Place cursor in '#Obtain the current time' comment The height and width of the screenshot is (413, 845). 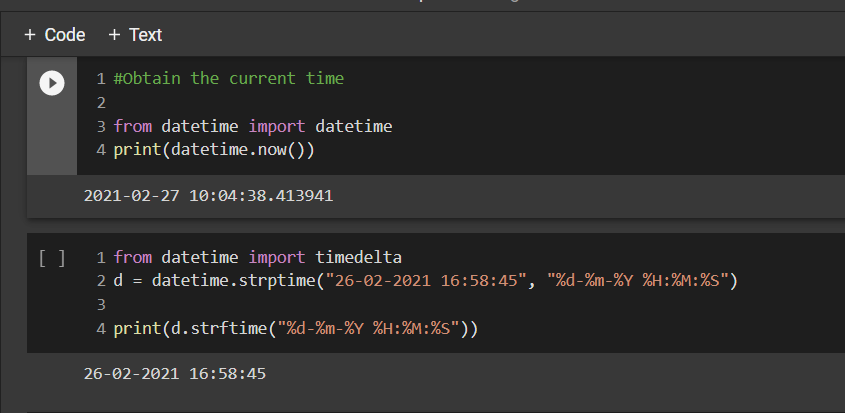228,79
